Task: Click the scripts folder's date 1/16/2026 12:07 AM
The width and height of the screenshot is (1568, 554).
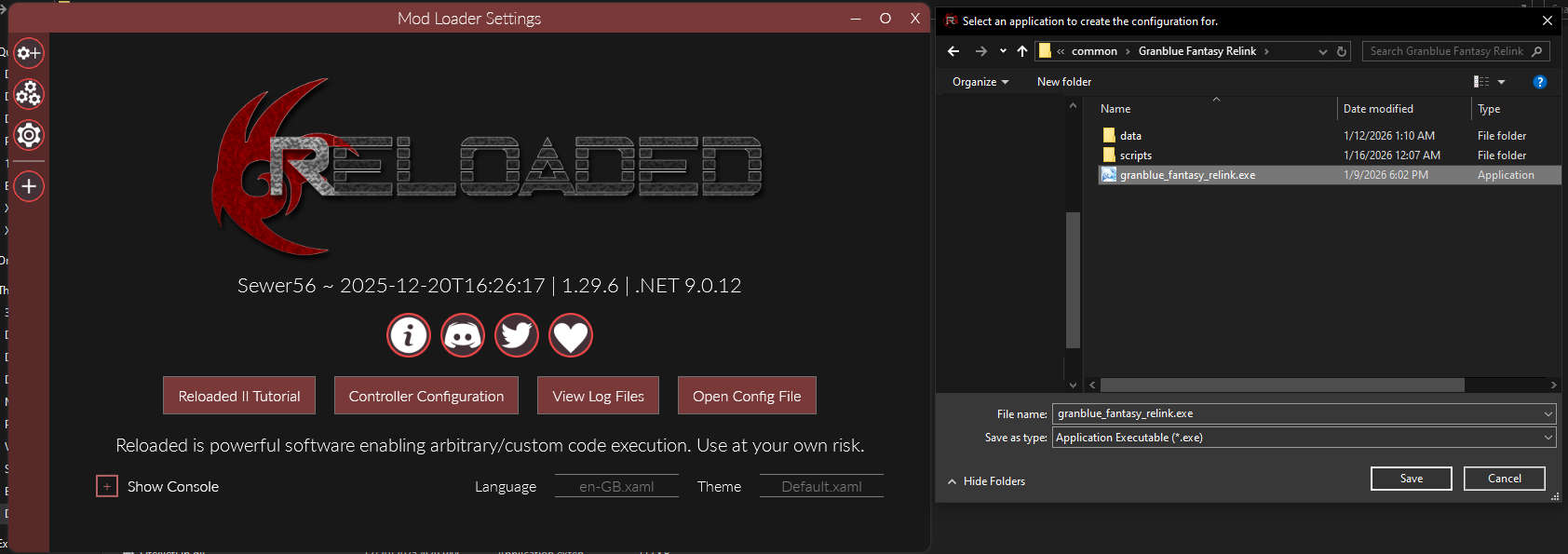Action: 1391,155
